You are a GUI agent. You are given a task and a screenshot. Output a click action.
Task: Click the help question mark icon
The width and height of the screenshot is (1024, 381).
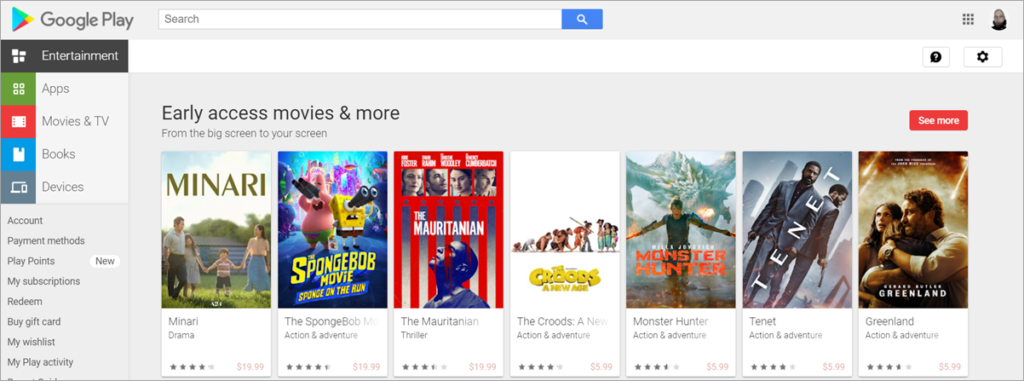(936, 57)
